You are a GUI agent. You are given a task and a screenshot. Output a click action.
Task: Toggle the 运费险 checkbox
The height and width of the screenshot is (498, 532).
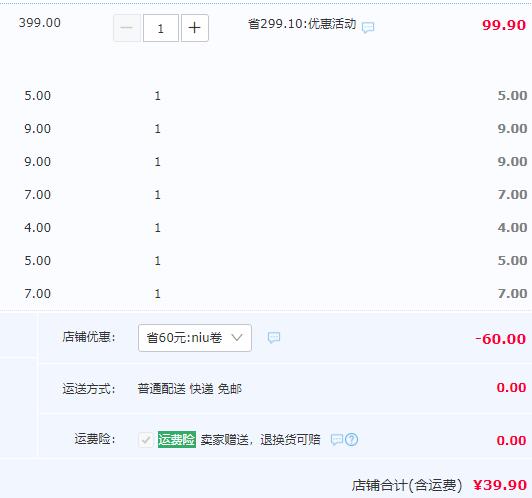tap(146, 440)
